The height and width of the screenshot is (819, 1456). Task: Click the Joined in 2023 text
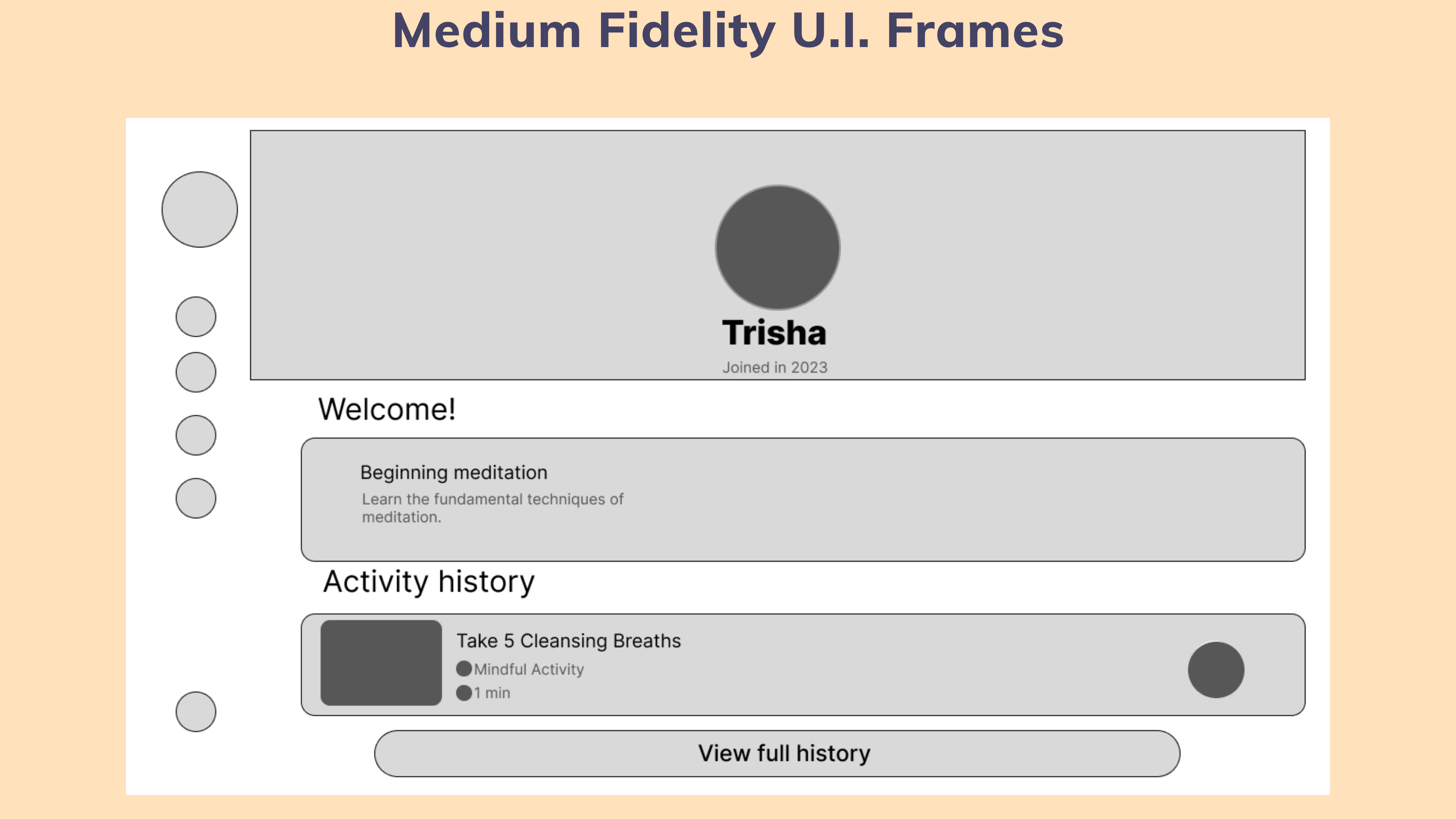tap(775, 367)
